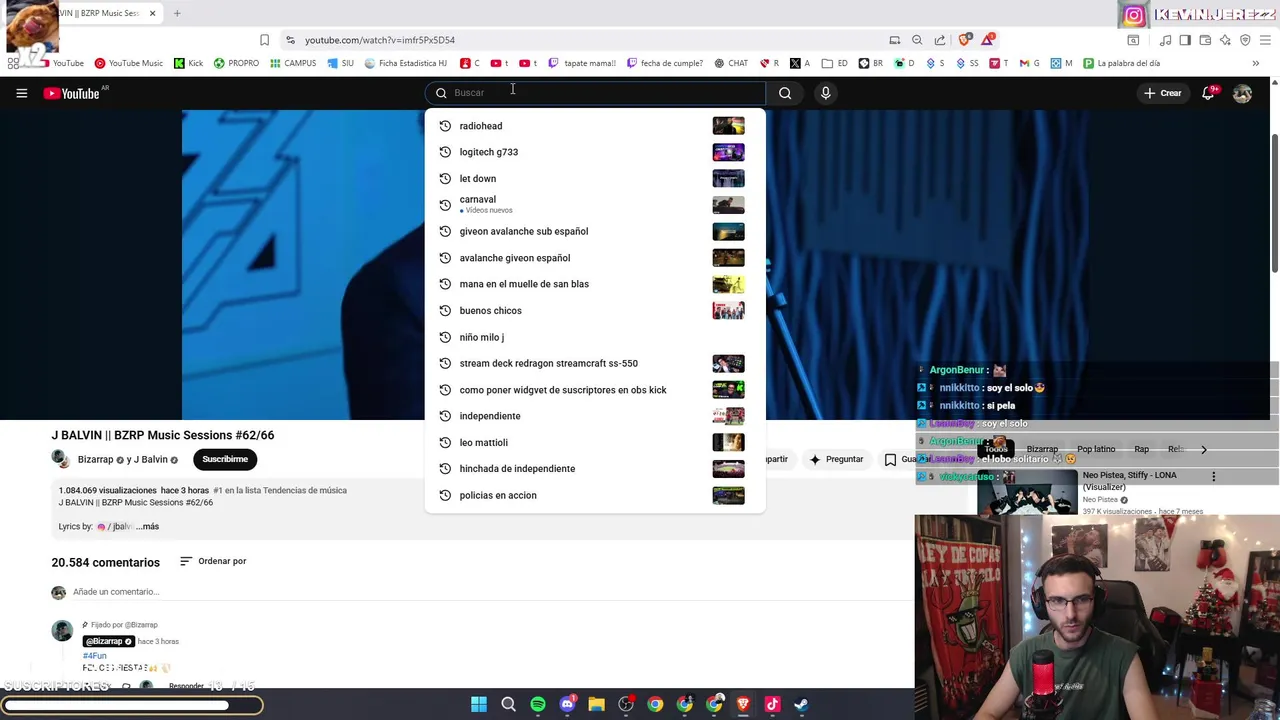The image size is (1280, 720).
Task: Open TikTok app from taskbar
Action: [x=772, y=704]
